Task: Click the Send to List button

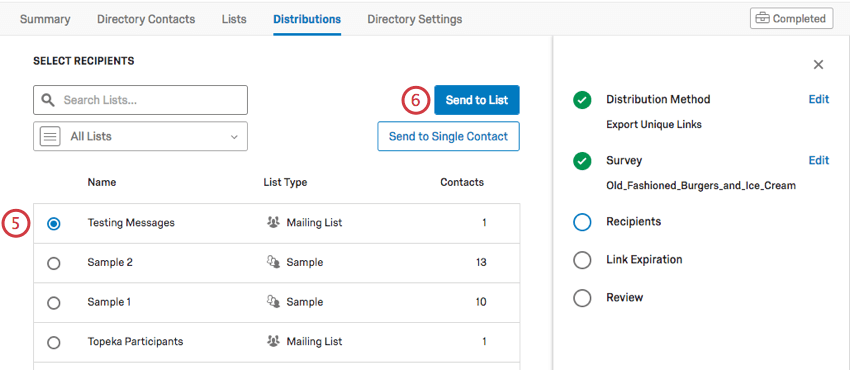Action: coord(477,100)
